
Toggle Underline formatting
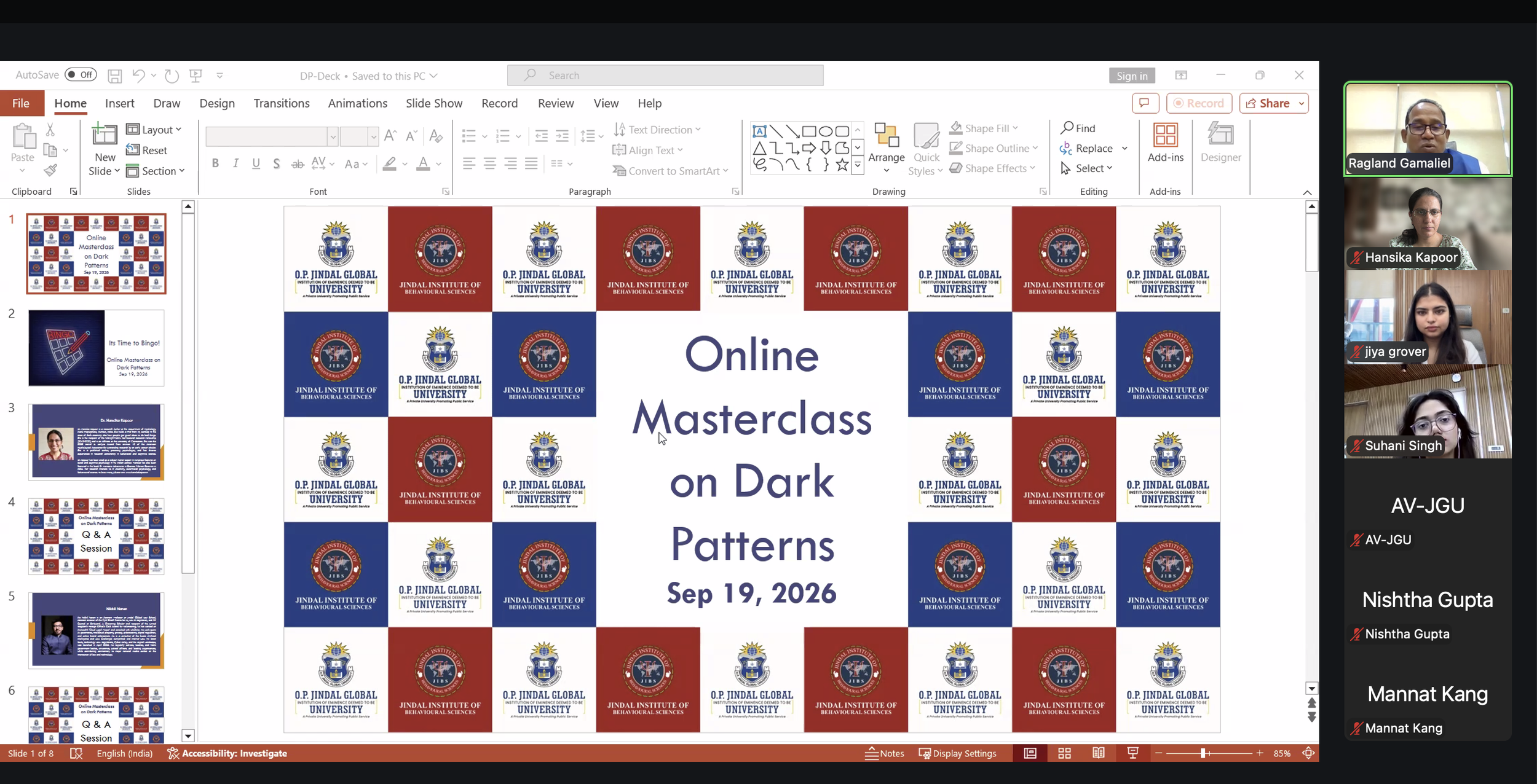click(256, 163)
